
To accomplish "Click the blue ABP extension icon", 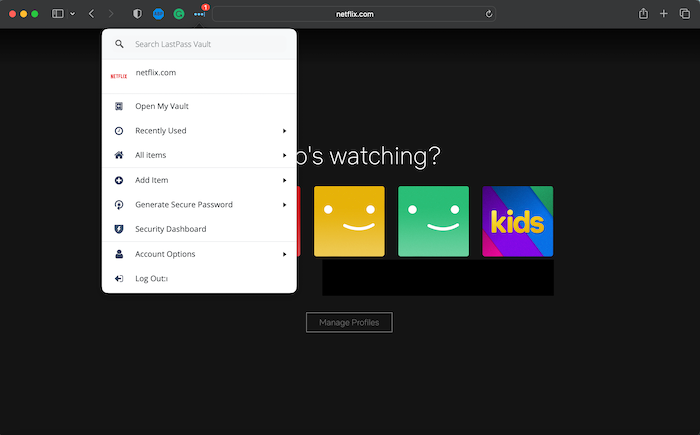I will (158, 14).
